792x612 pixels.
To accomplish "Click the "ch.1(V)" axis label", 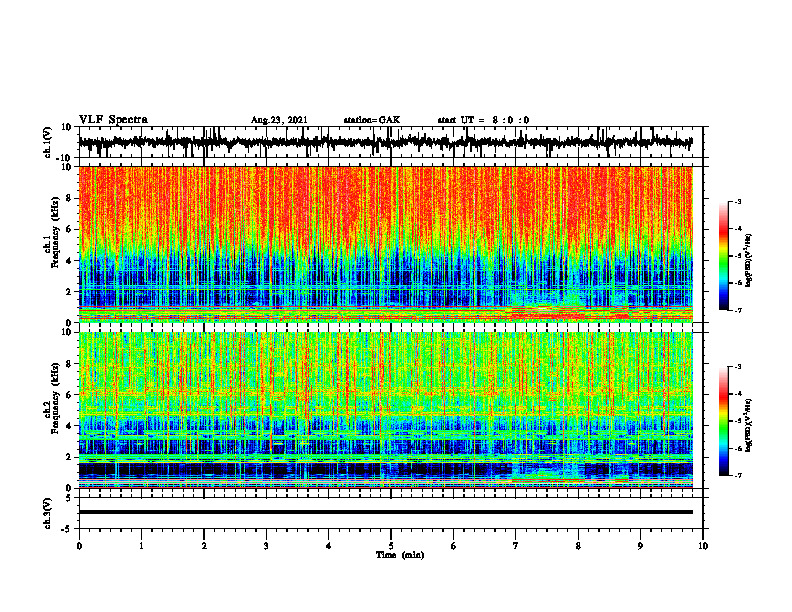I will click(x=48, y=144).
